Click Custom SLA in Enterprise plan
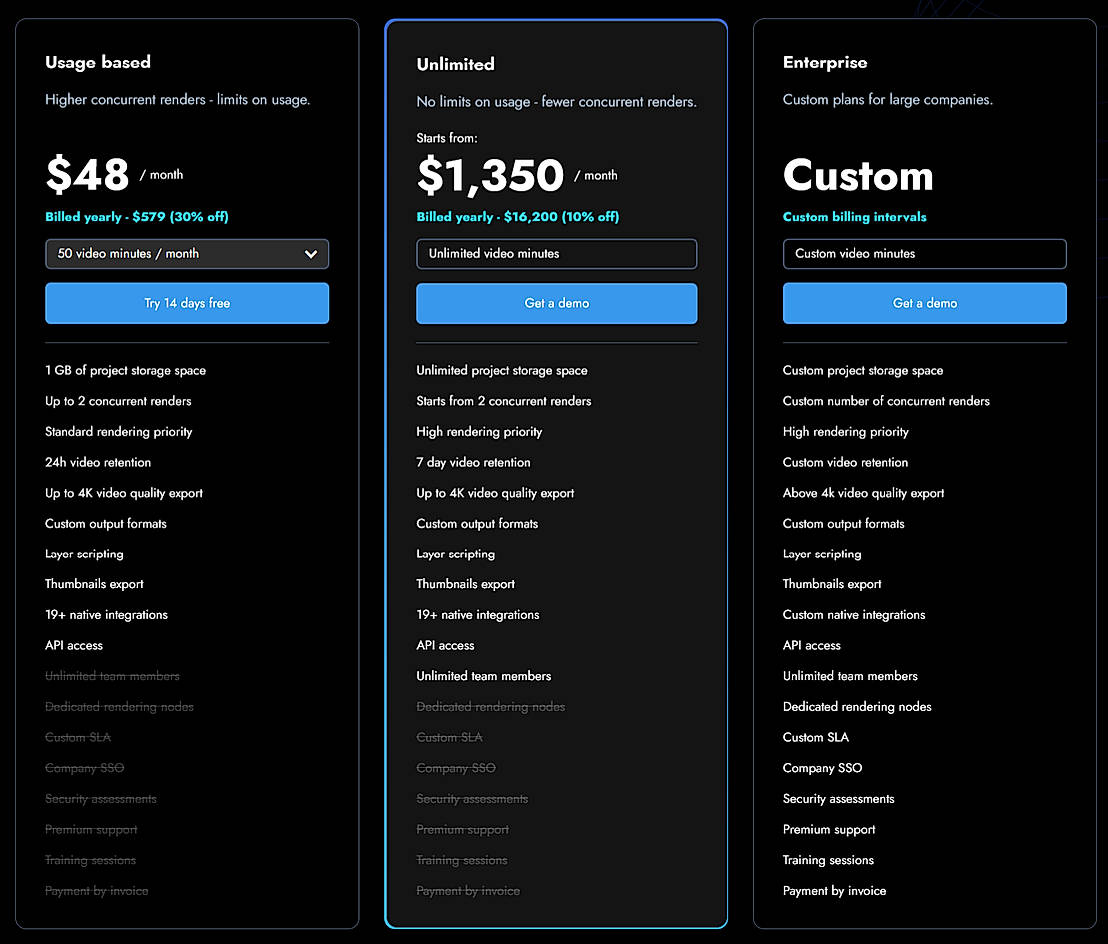The height and width of the screenshot is (944, 1108). pyautogui.click(x=815, y=737)
